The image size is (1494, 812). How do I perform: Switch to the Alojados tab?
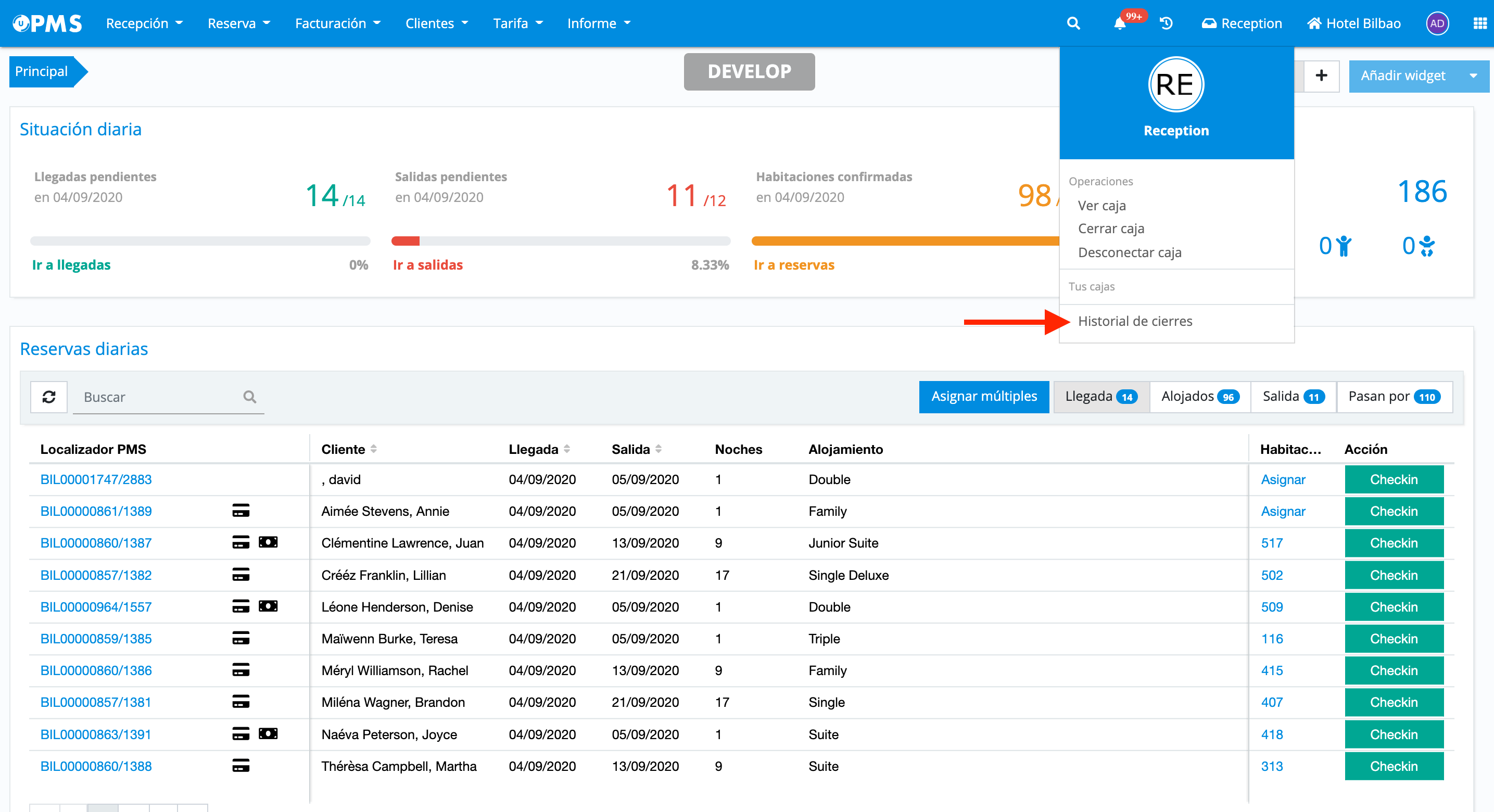pyautogui.click(x=1199, y=397)
